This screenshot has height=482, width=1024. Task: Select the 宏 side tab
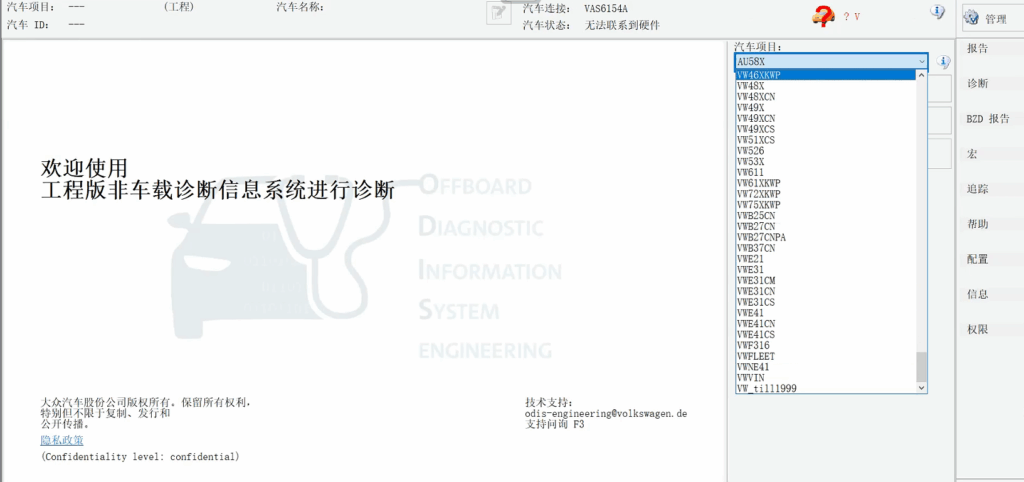pyautogui.click(x=972, y=154)
